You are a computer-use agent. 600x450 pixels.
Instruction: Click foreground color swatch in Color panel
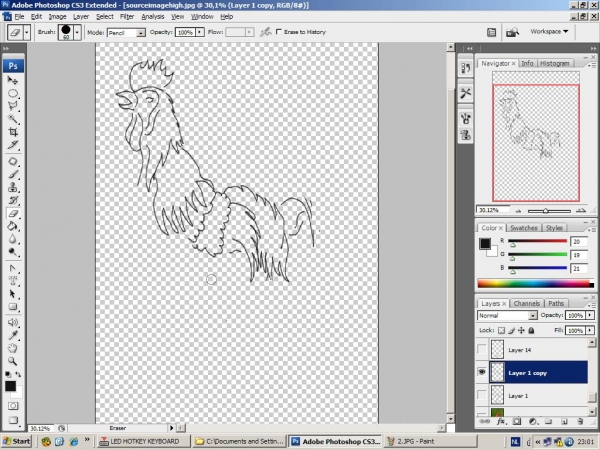point(485,243)
